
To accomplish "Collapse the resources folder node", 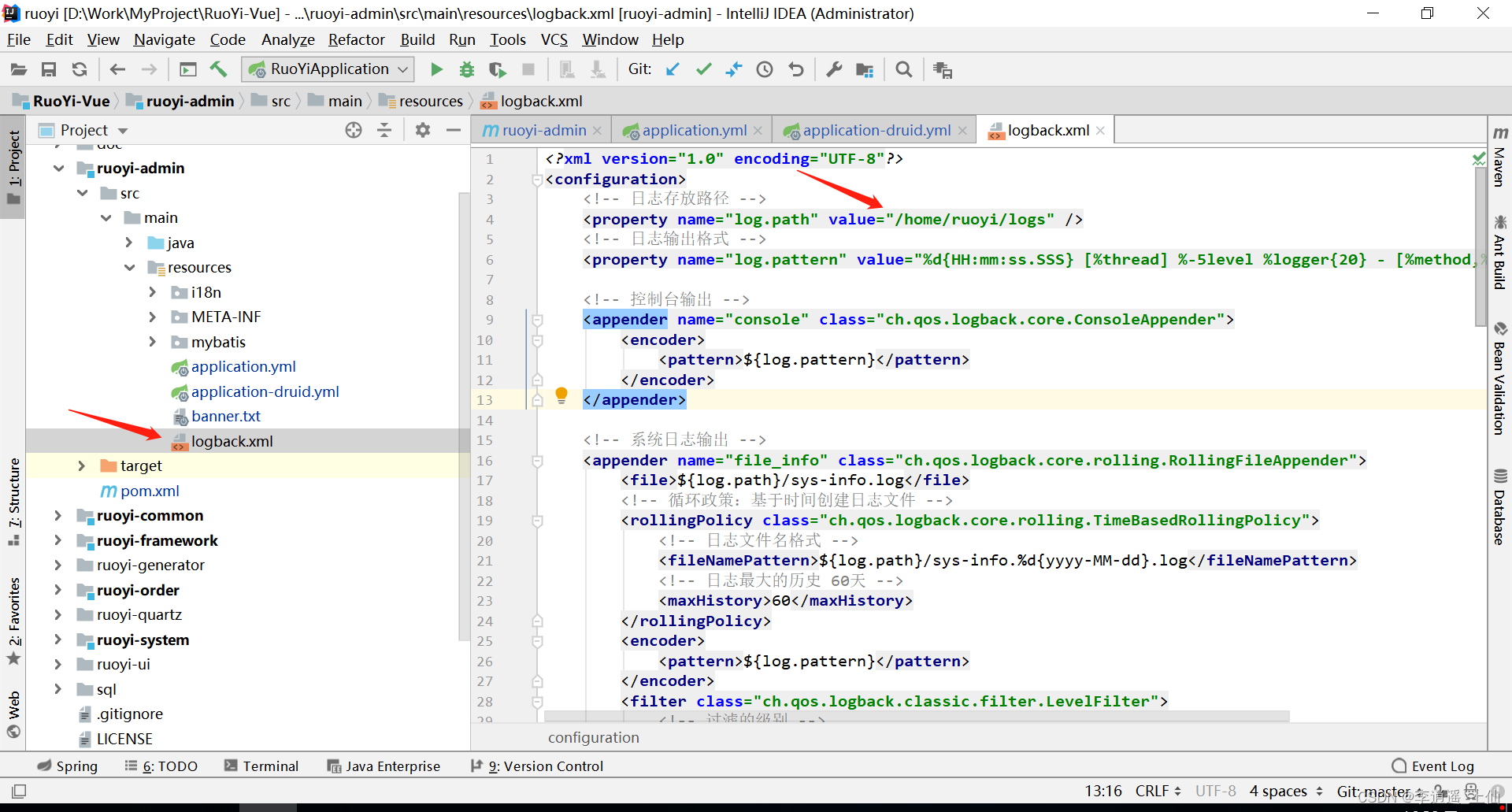I will click(130, 267).
